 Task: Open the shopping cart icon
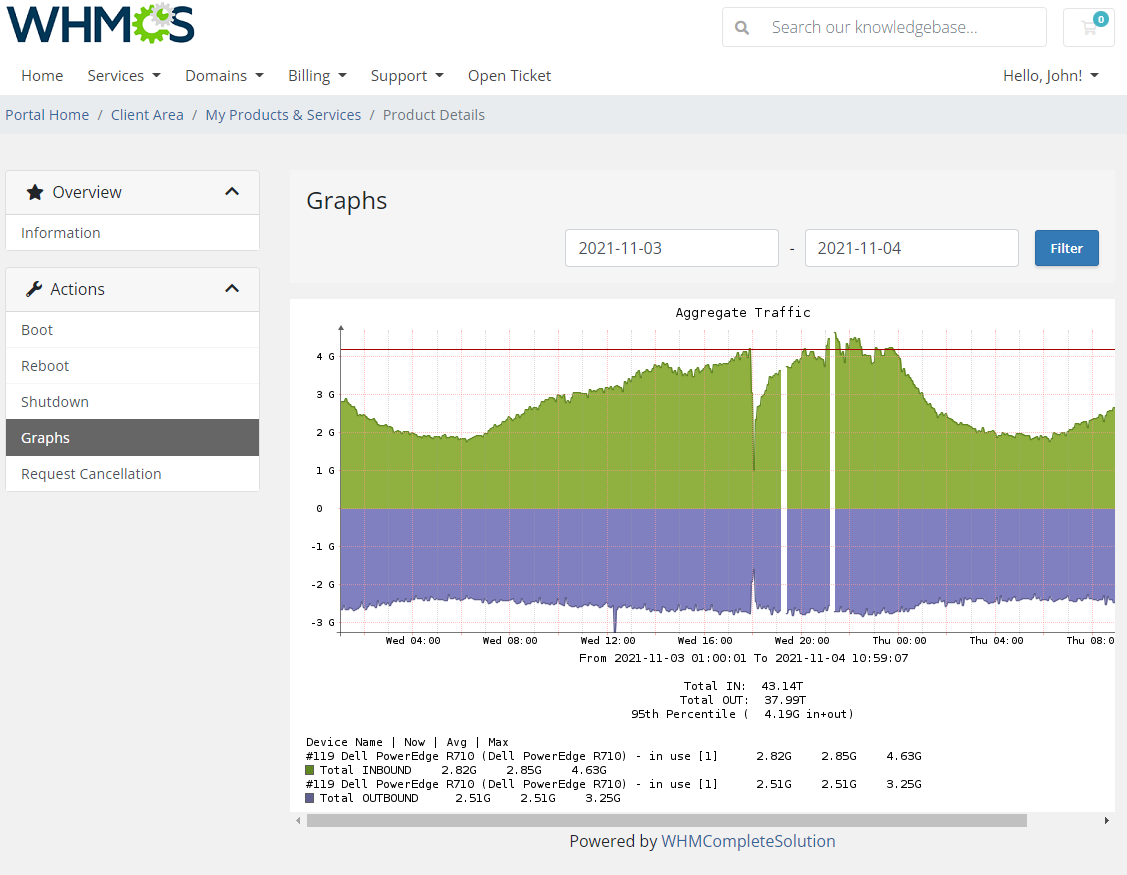pyautogui.click(x=1089, y=27)
